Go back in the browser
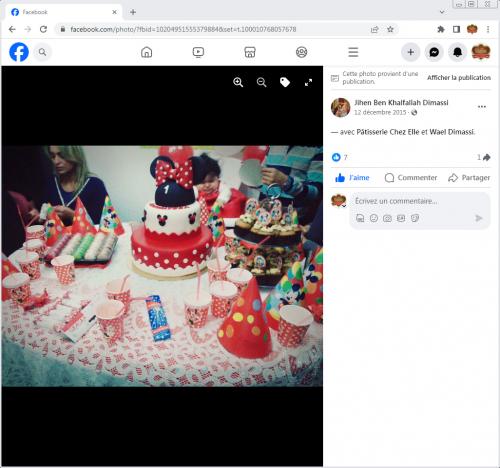The width and height of the screenshot is (500, 468). 12,29
